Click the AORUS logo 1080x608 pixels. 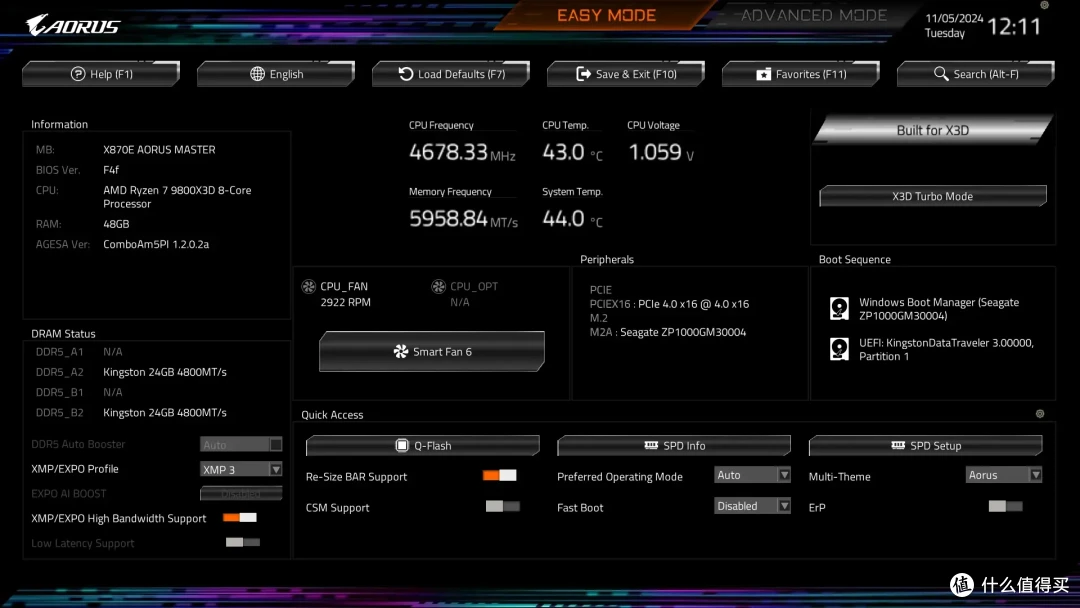point(72,25)
